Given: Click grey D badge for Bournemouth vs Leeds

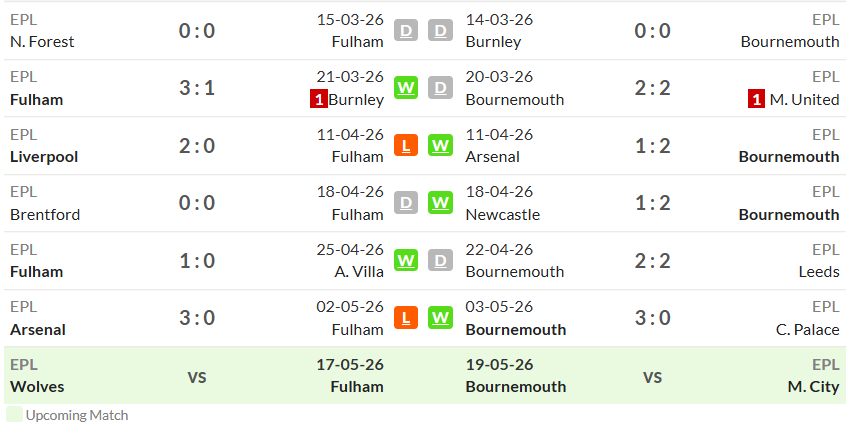Looking at the screenshot, I should pyautogui.click(x=440, y=260).
